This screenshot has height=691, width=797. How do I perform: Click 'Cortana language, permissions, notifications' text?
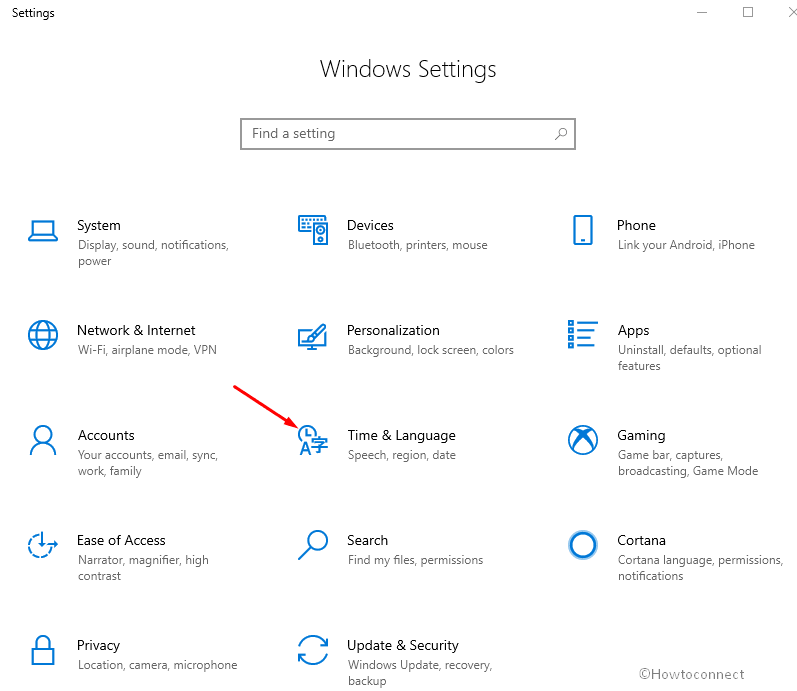click(x=700, y=568)
